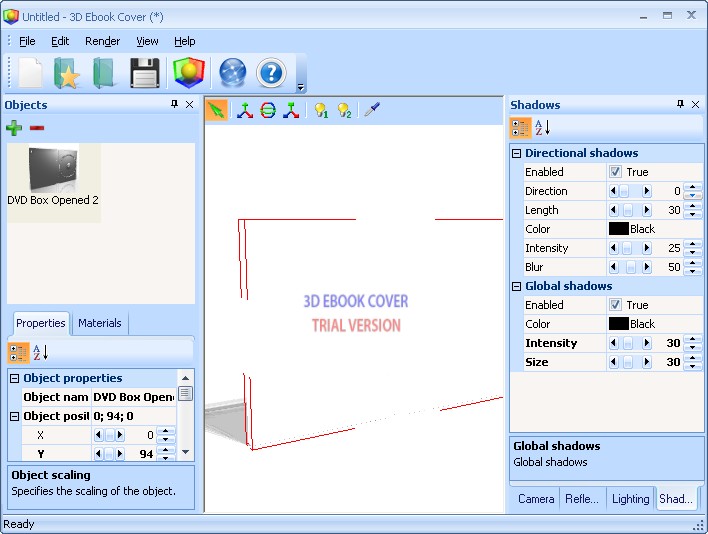This screenshot has width=708, height=534.
Task: Toggle Global shadows Enabled checkbox
Action: [x=616, y=305]
